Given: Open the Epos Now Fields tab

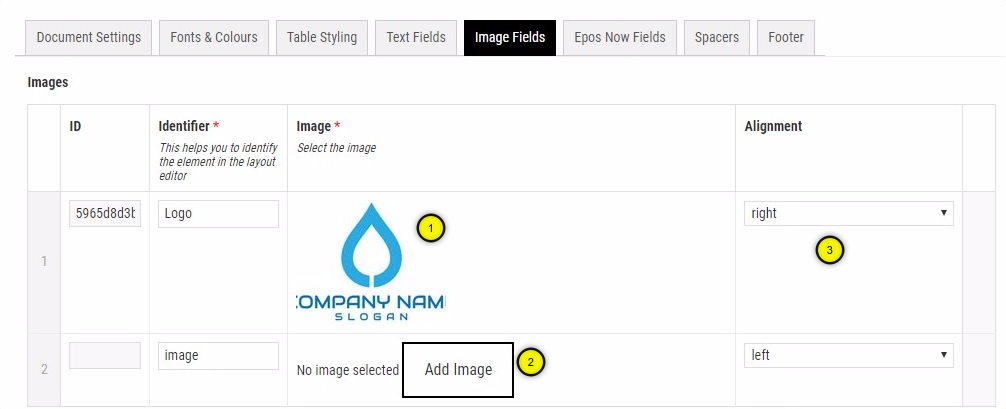Looking at the screenshot, I should (620, 38).
